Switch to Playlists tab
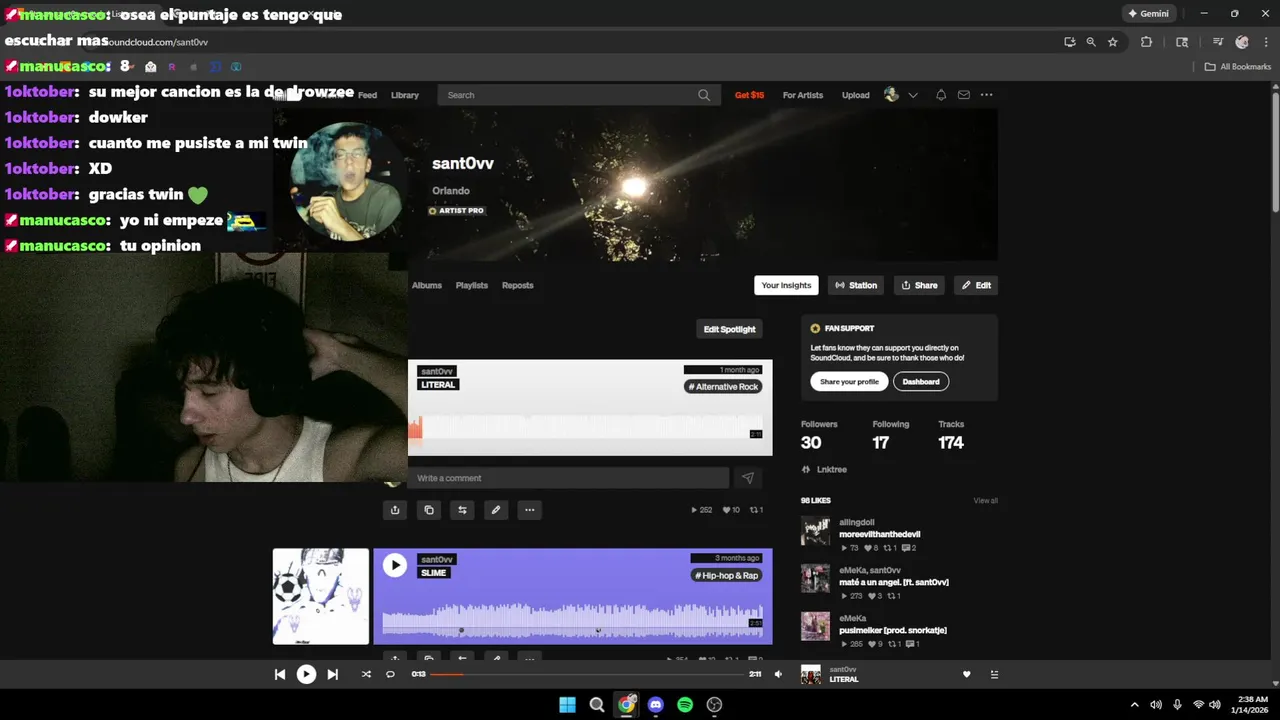Viewport: 1280px width, 720px height. (x=472, y=285)
